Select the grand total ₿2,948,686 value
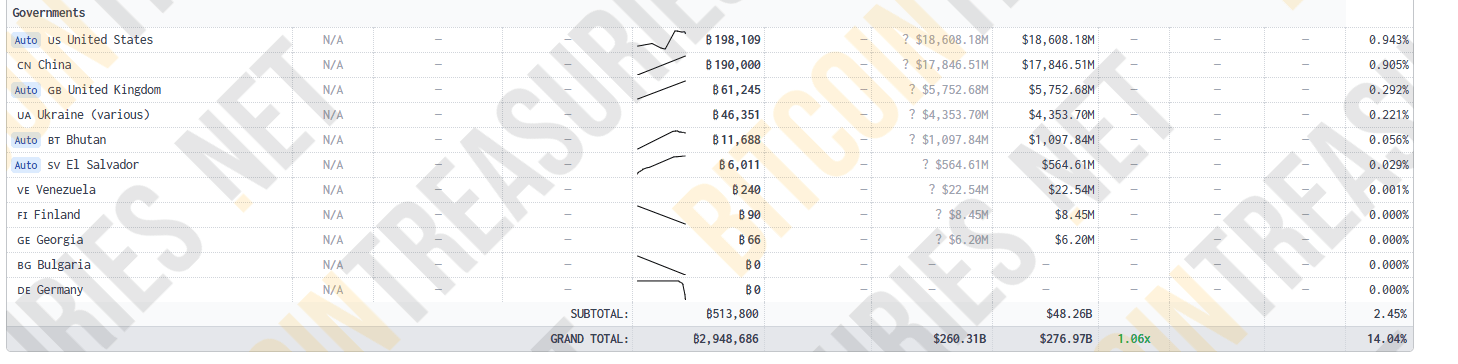 click(726, 339)
